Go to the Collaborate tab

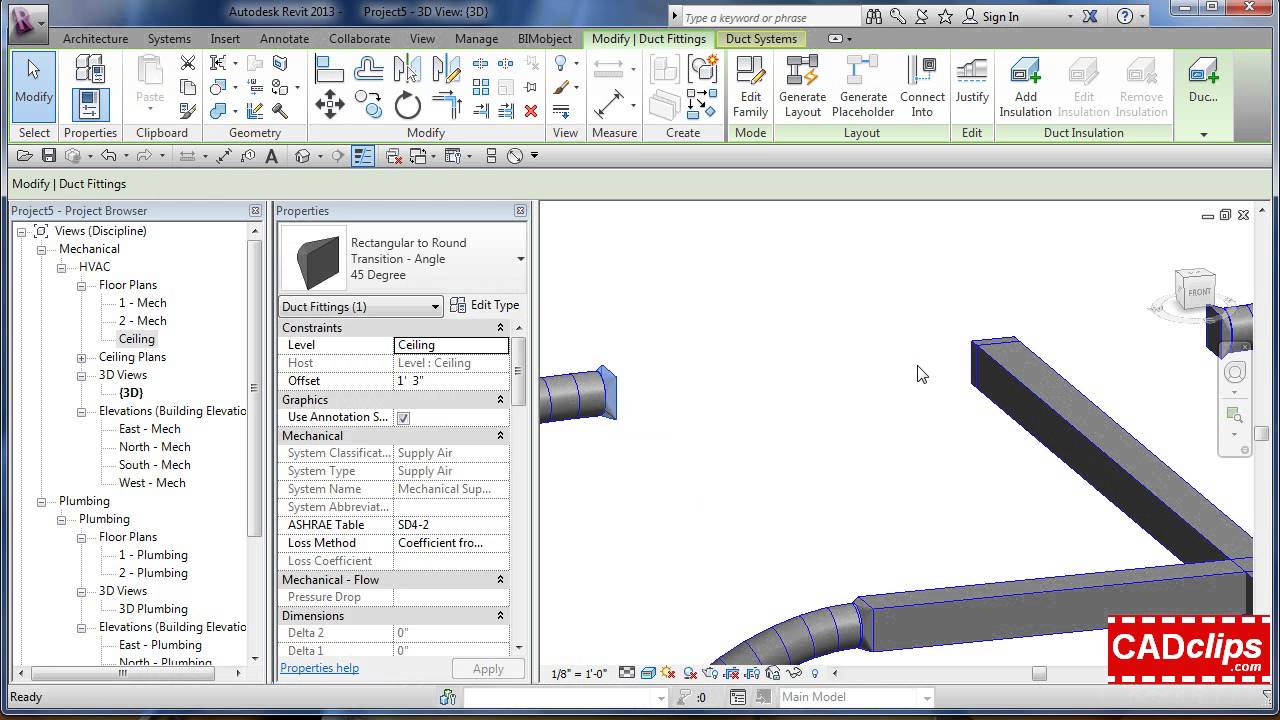point(359,39)
